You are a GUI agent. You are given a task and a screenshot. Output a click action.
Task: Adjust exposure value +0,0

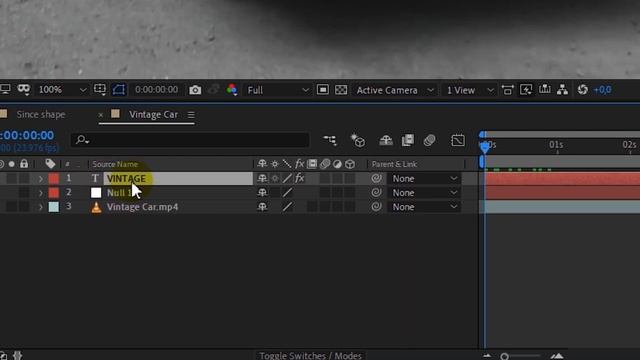pos(602,90)
